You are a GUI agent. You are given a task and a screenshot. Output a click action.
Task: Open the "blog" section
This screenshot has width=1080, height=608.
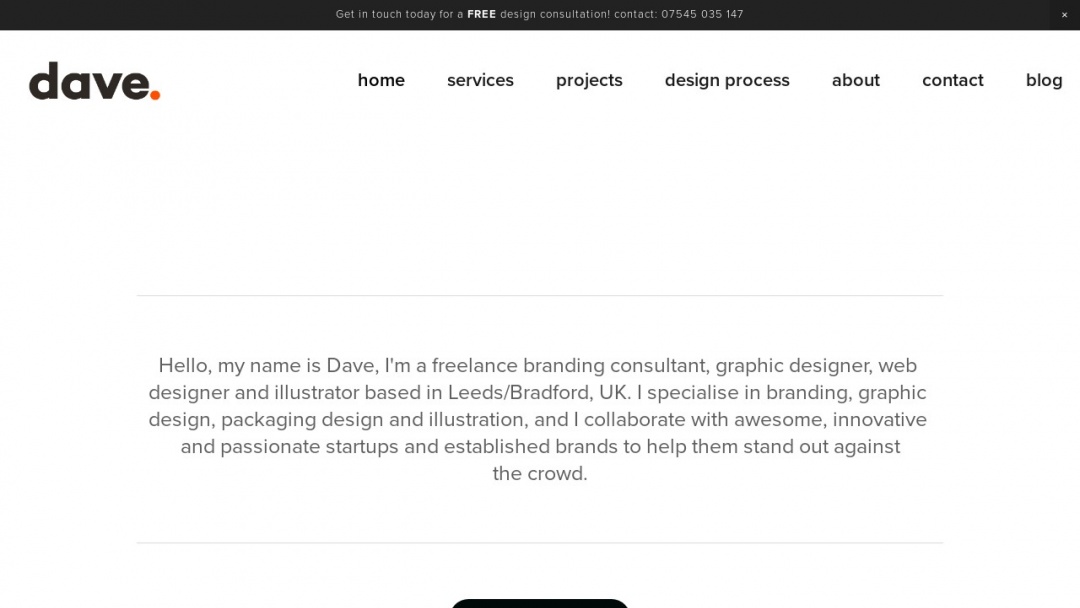[1044, 80]
